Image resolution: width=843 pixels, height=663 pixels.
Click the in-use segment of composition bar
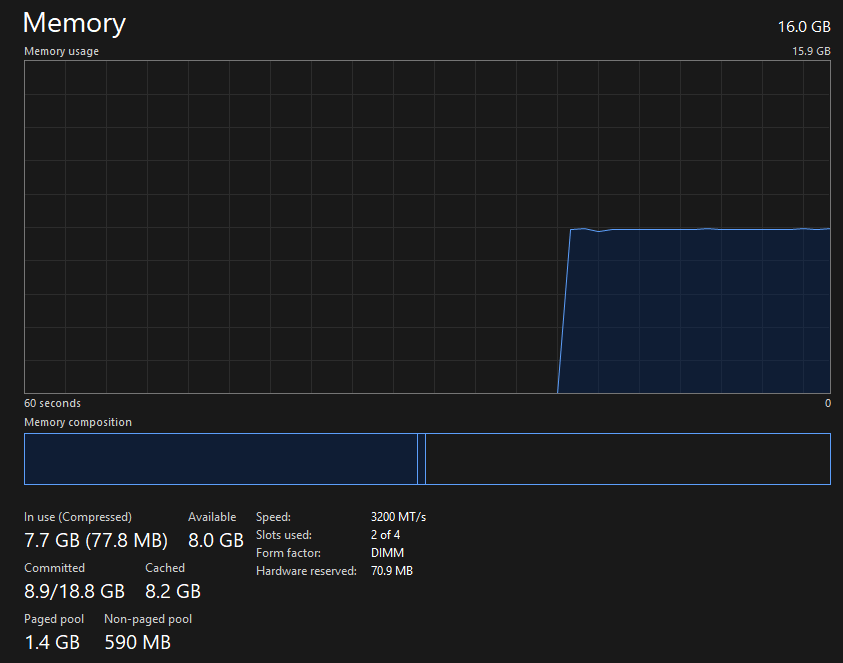click(221, 459)
